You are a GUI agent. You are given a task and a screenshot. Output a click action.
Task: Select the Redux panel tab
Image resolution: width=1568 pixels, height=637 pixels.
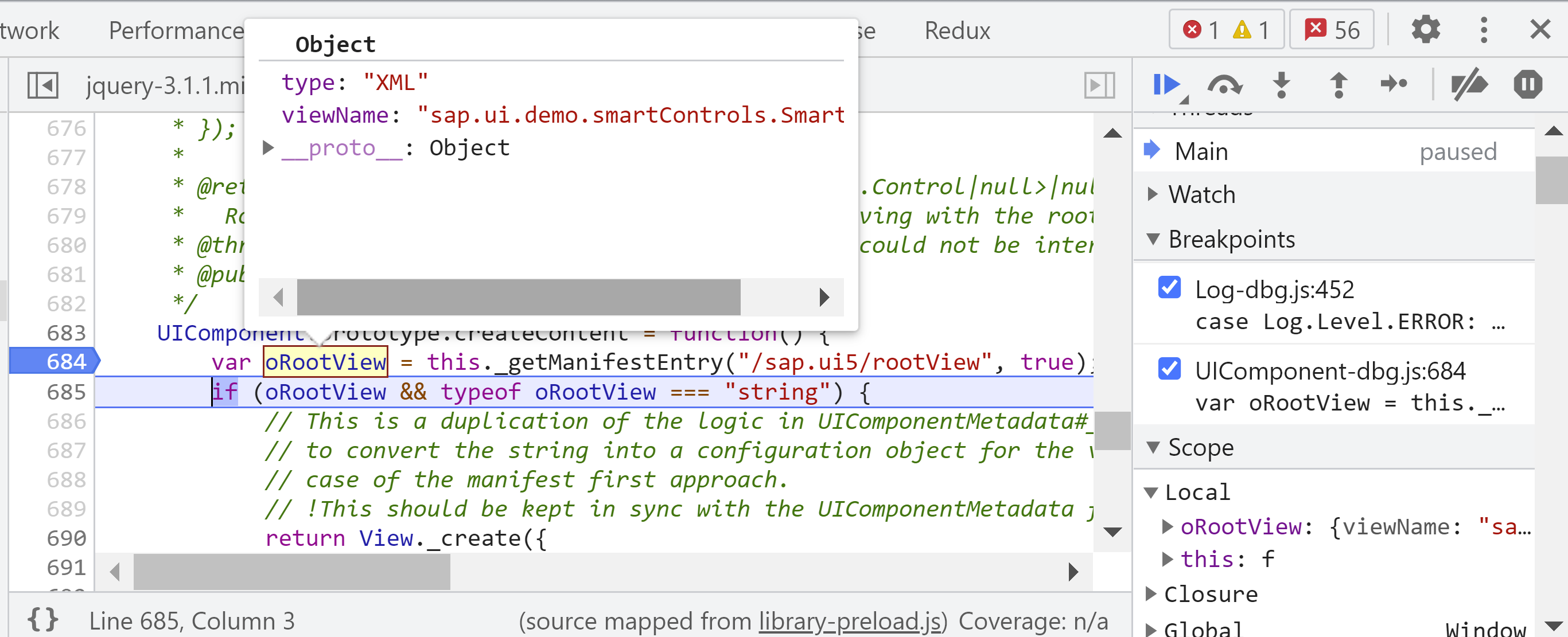955,29
